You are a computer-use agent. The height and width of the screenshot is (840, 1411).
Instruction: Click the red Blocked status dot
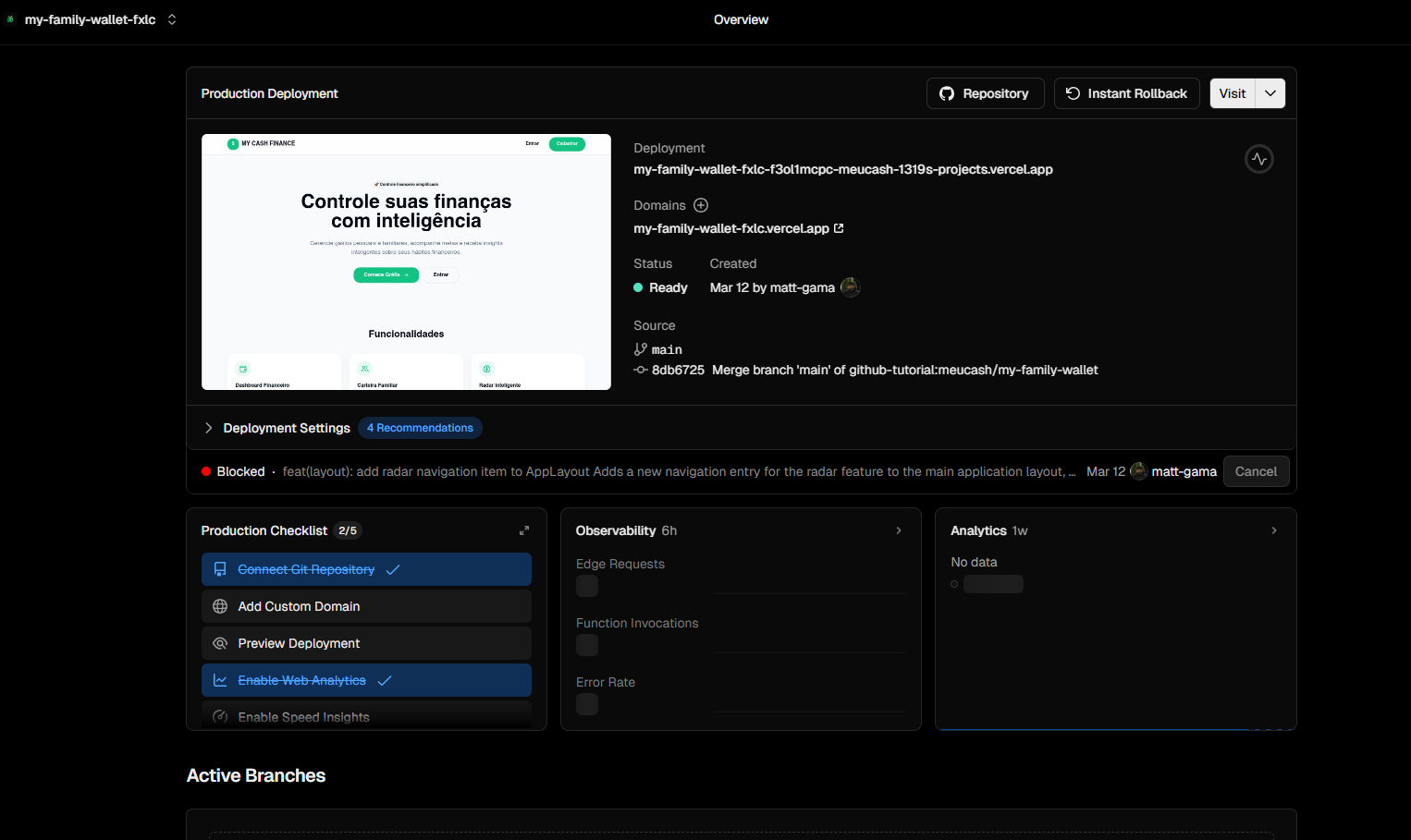tap(206, 471)
